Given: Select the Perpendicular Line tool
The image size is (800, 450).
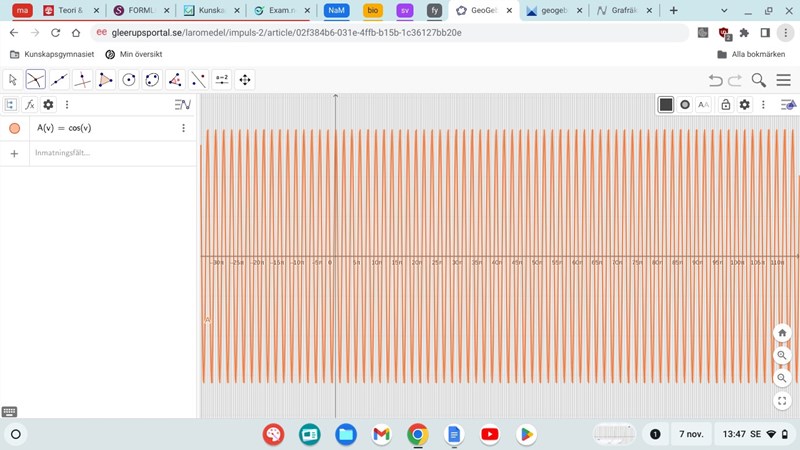Looking at the screenshot, I should (82, 80).
